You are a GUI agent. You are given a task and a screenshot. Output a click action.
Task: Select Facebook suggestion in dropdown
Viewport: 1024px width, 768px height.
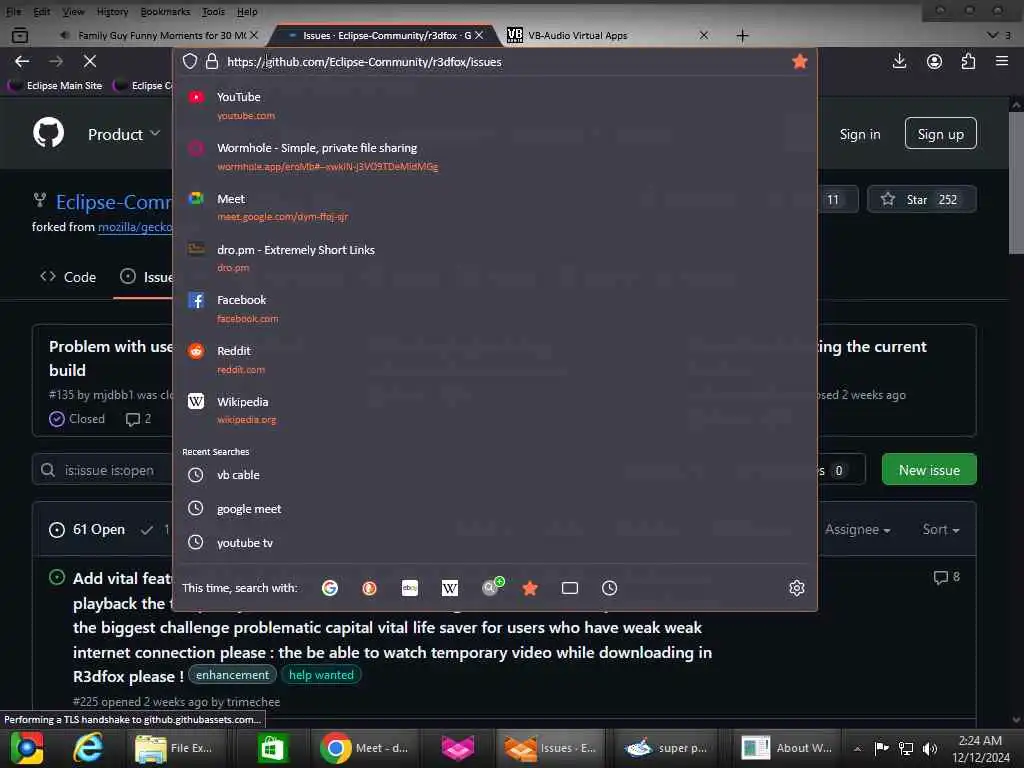tap(495, 308)
